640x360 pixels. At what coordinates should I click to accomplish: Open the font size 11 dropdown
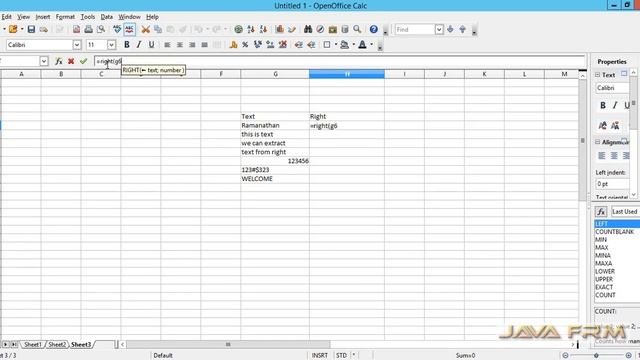tap(111, 45)
